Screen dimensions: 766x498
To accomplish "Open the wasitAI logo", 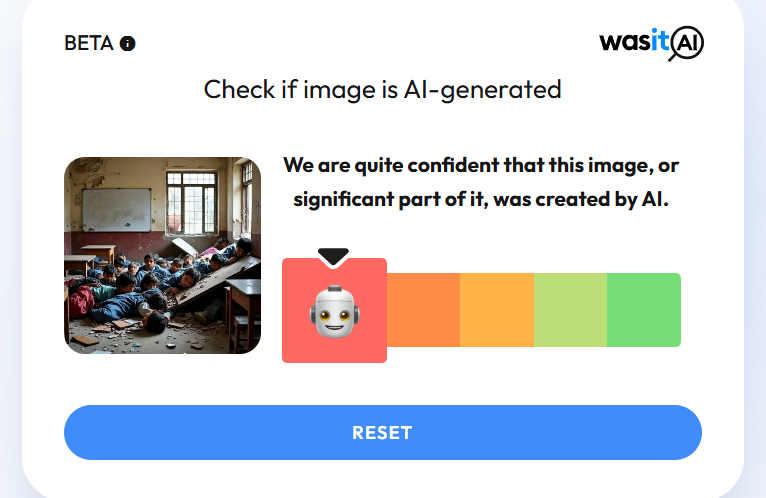I will tap(652, 43).
